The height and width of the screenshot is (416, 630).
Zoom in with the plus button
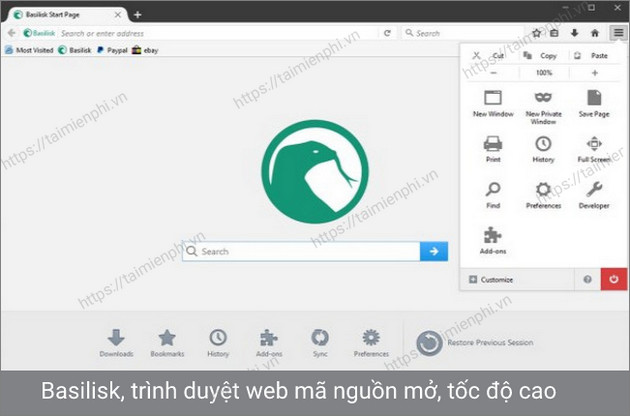[594, 73]
